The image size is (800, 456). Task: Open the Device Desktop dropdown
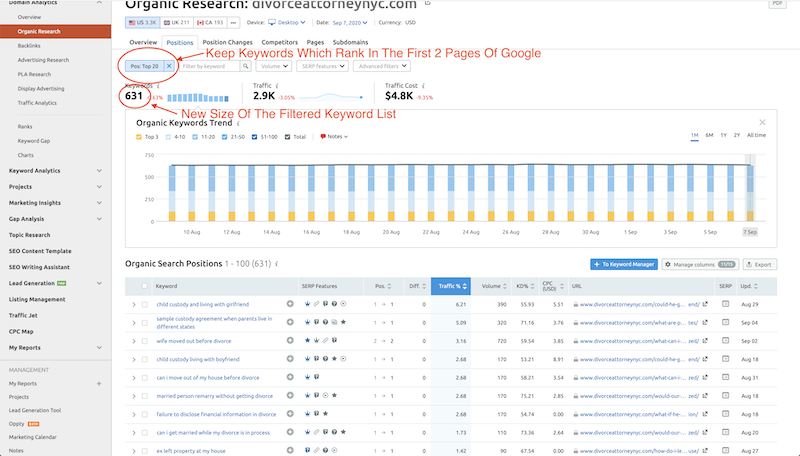tap(287, 22)
